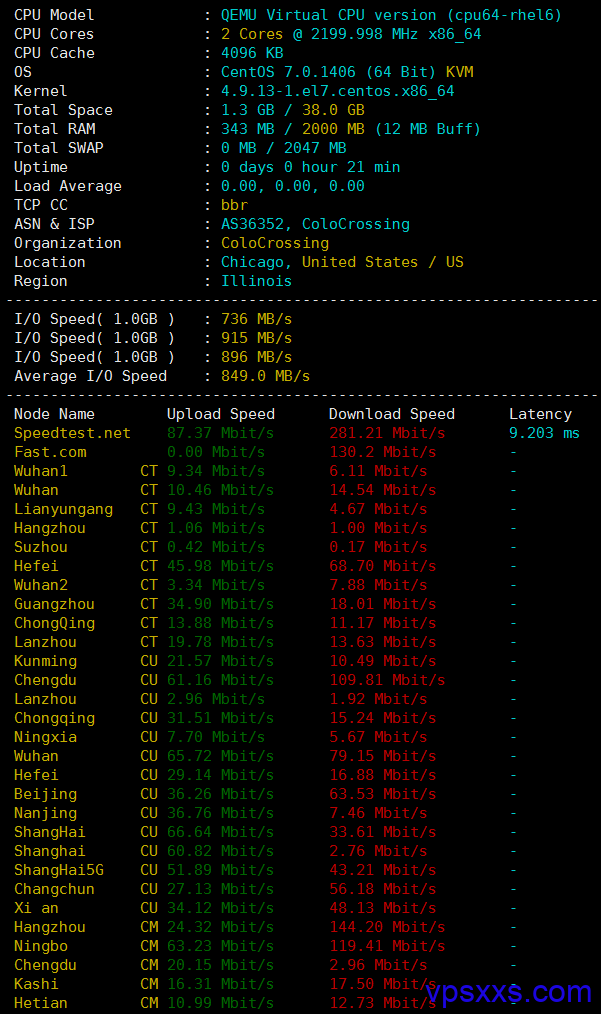Click the Chengdu CU download speed 109.81
This screenshot has width=601, height=1014.
[387, 680]
